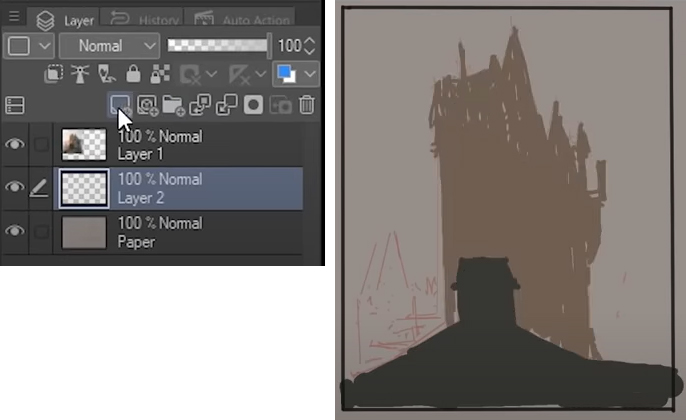Screen dimensions: 686x420
Task: Toggle the Lock Layer padlock
Action: tap(133, 74)
